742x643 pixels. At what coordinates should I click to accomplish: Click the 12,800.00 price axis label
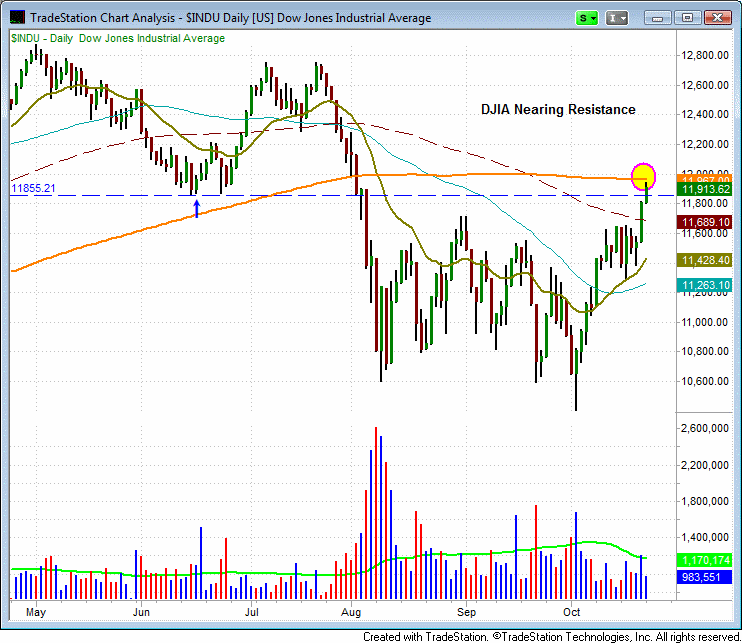[706, 56]
